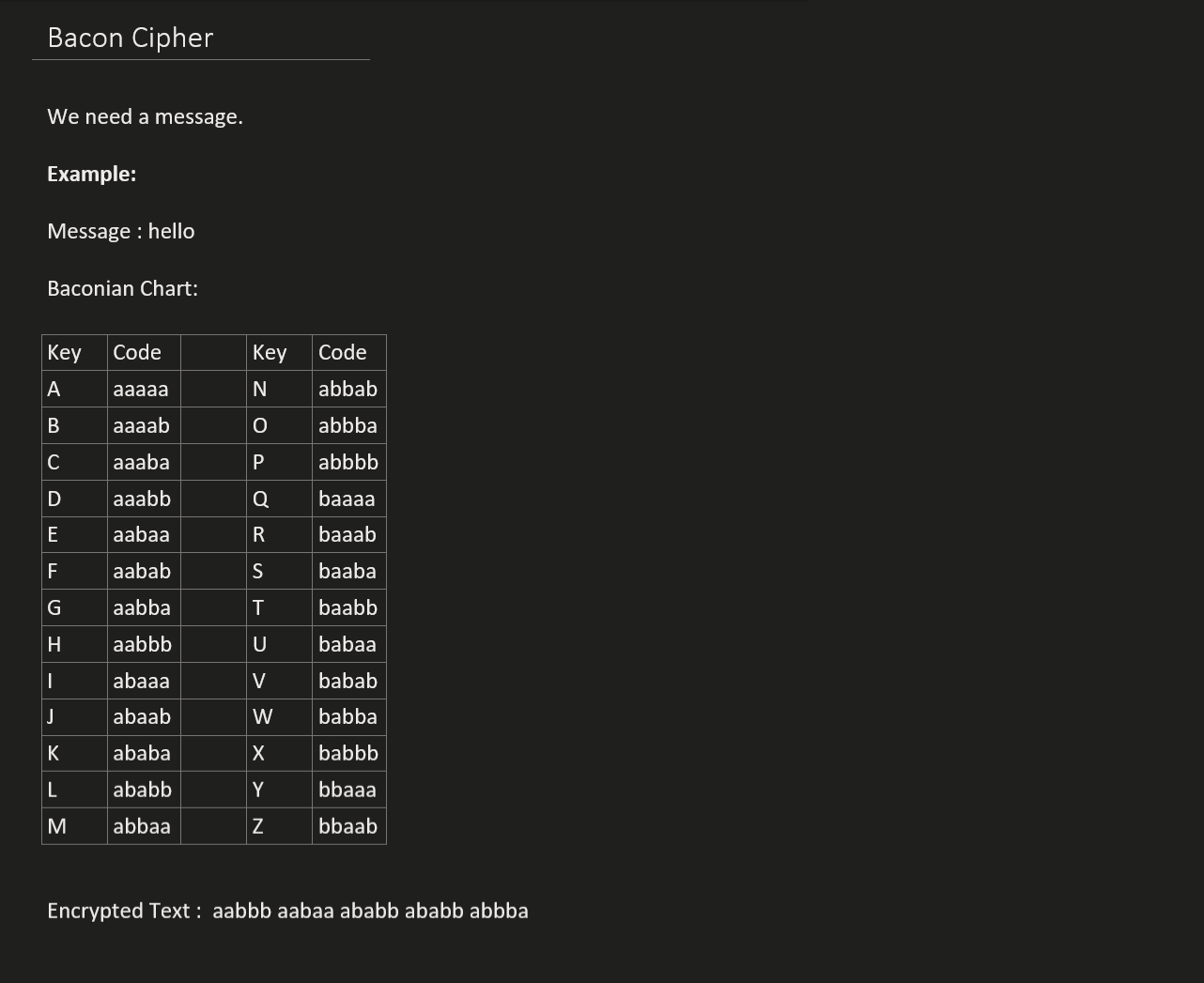
Task: Select table cell with code 'aabaa'
Action: [144, 534]
